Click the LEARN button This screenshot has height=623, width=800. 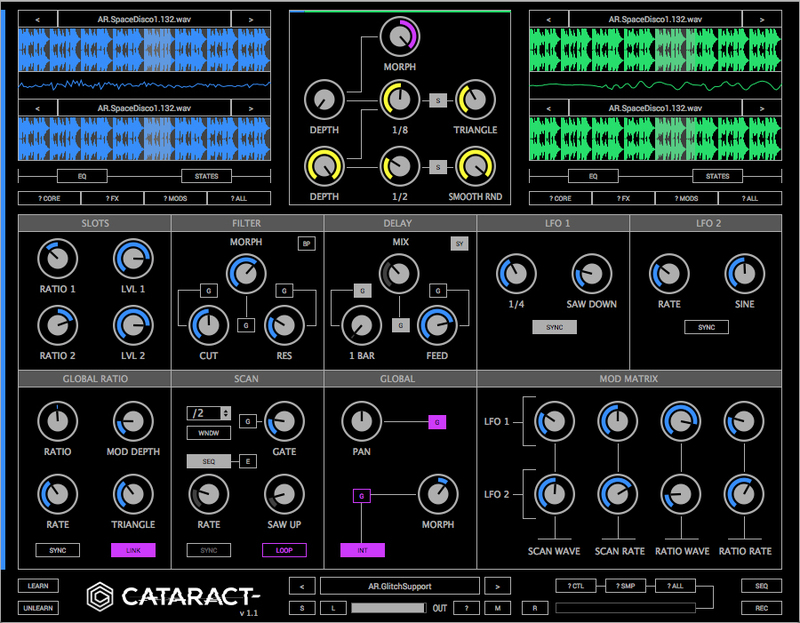click(38, 586)
